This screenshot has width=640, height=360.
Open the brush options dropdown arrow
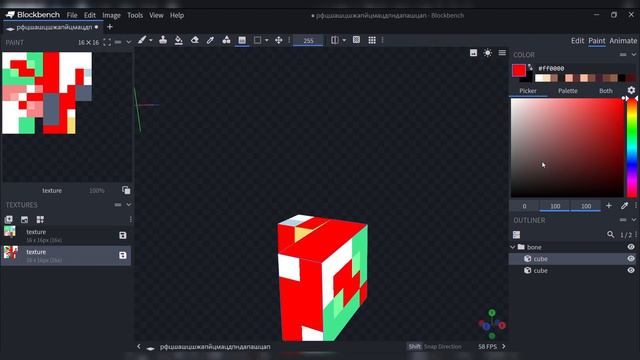(x=151, y=40)
